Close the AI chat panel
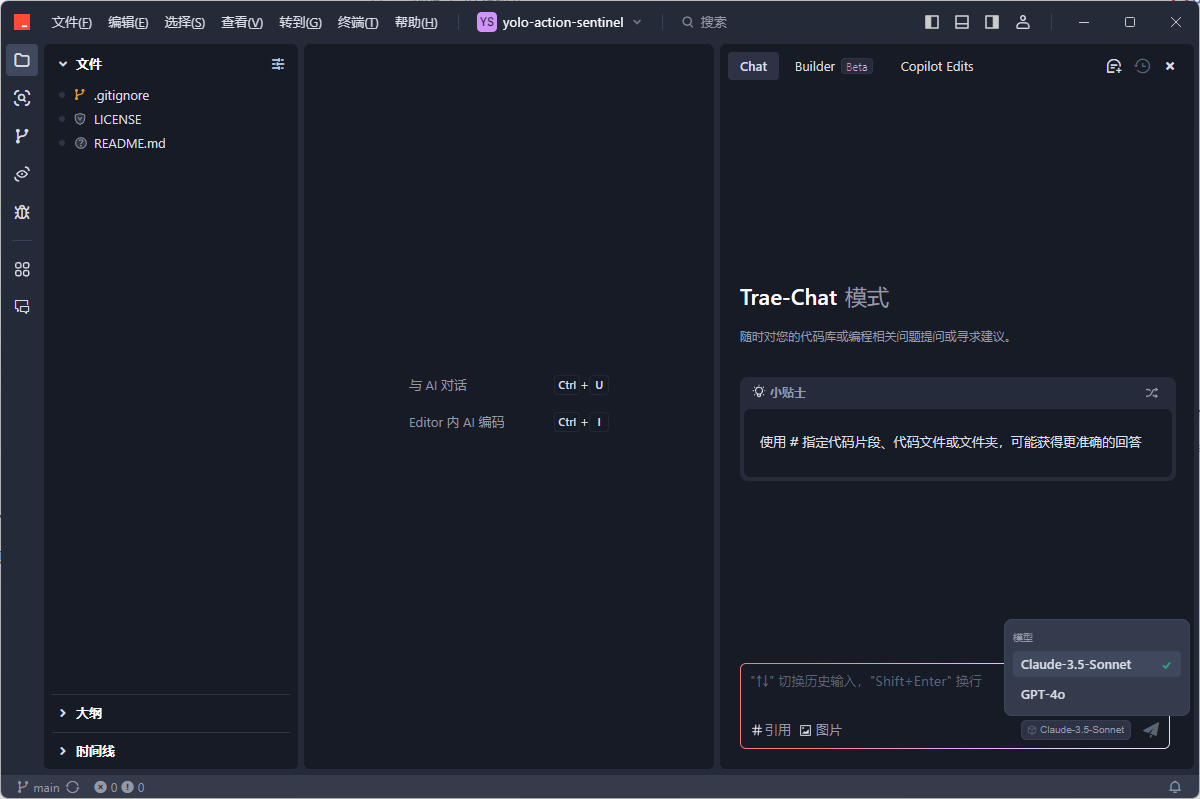 pyautogui.click(x=1170, y=66)
